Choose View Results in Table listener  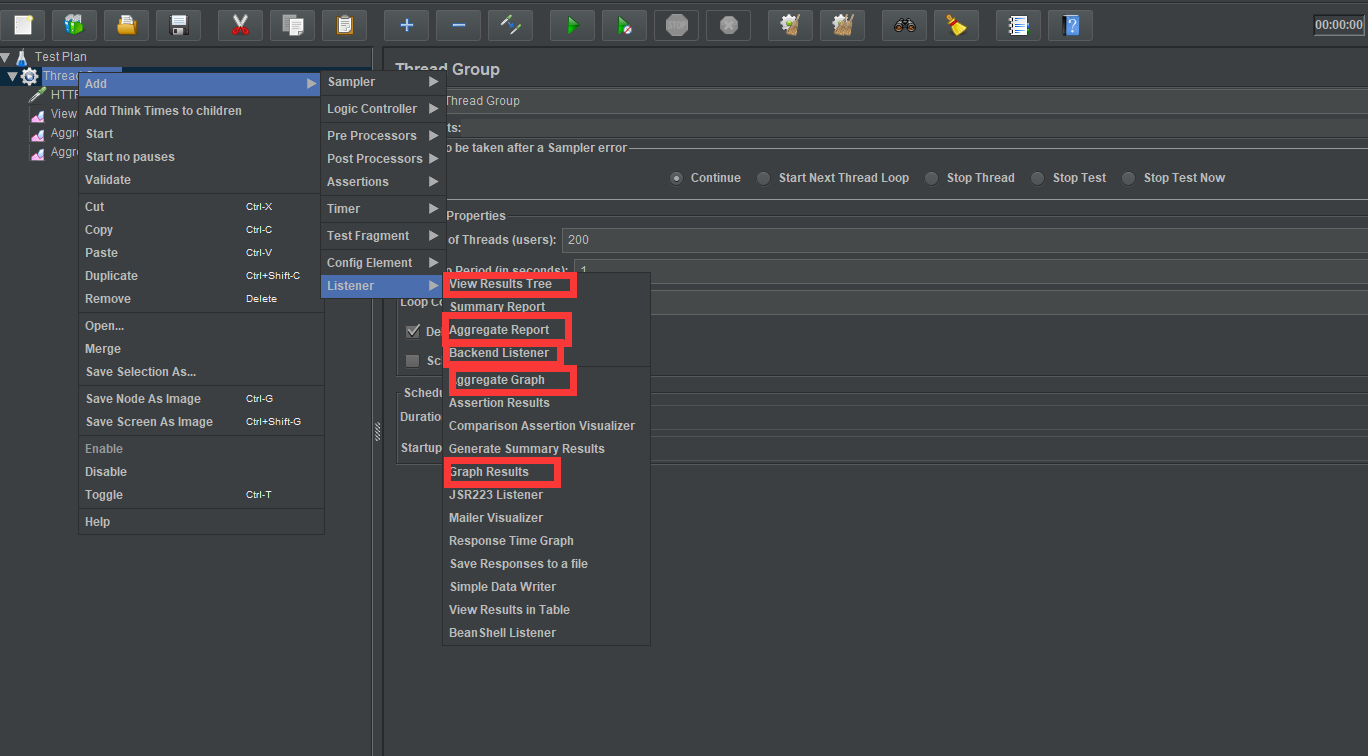pos(547,610)
